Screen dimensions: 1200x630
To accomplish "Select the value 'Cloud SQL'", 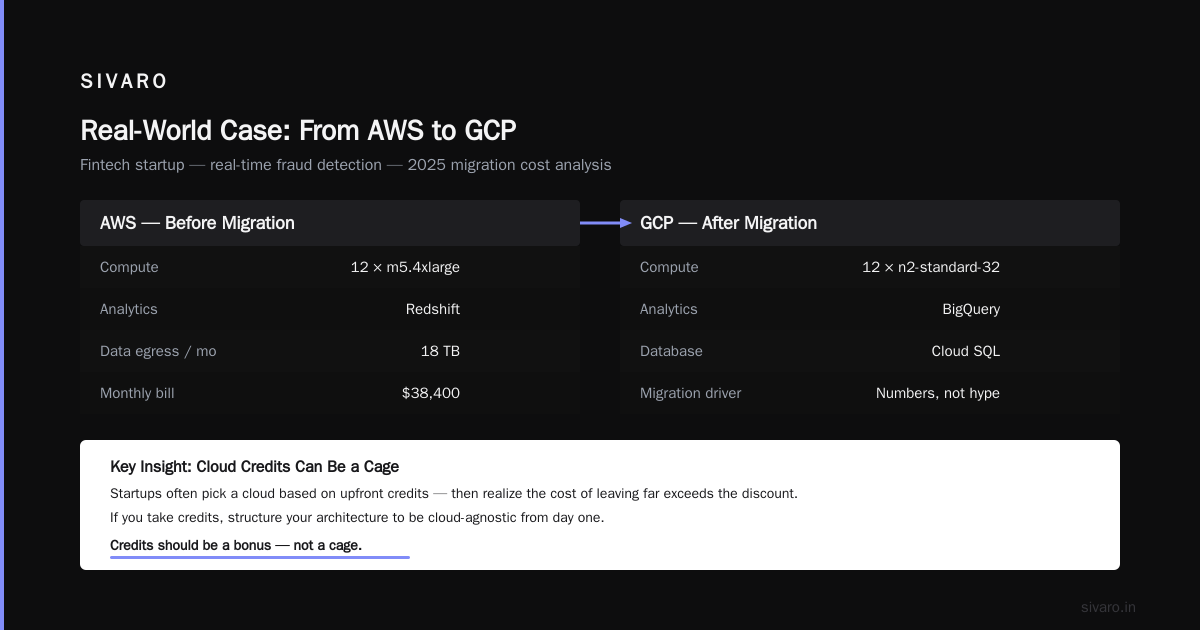I will pos(965,351).
